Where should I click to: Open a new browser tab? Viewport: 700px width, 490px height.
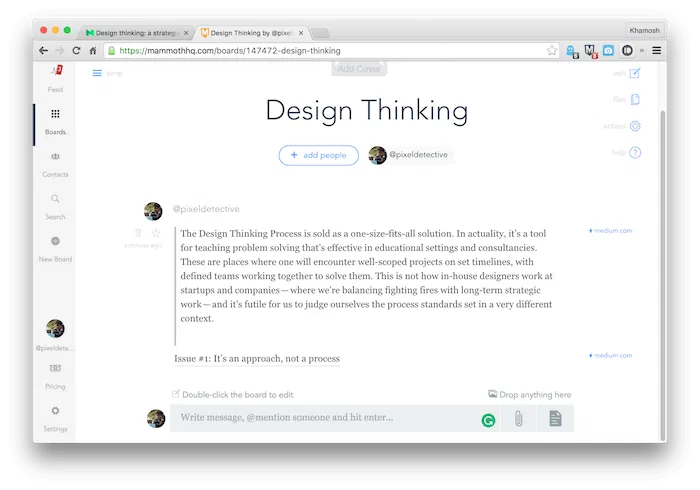tap(321, 33)
